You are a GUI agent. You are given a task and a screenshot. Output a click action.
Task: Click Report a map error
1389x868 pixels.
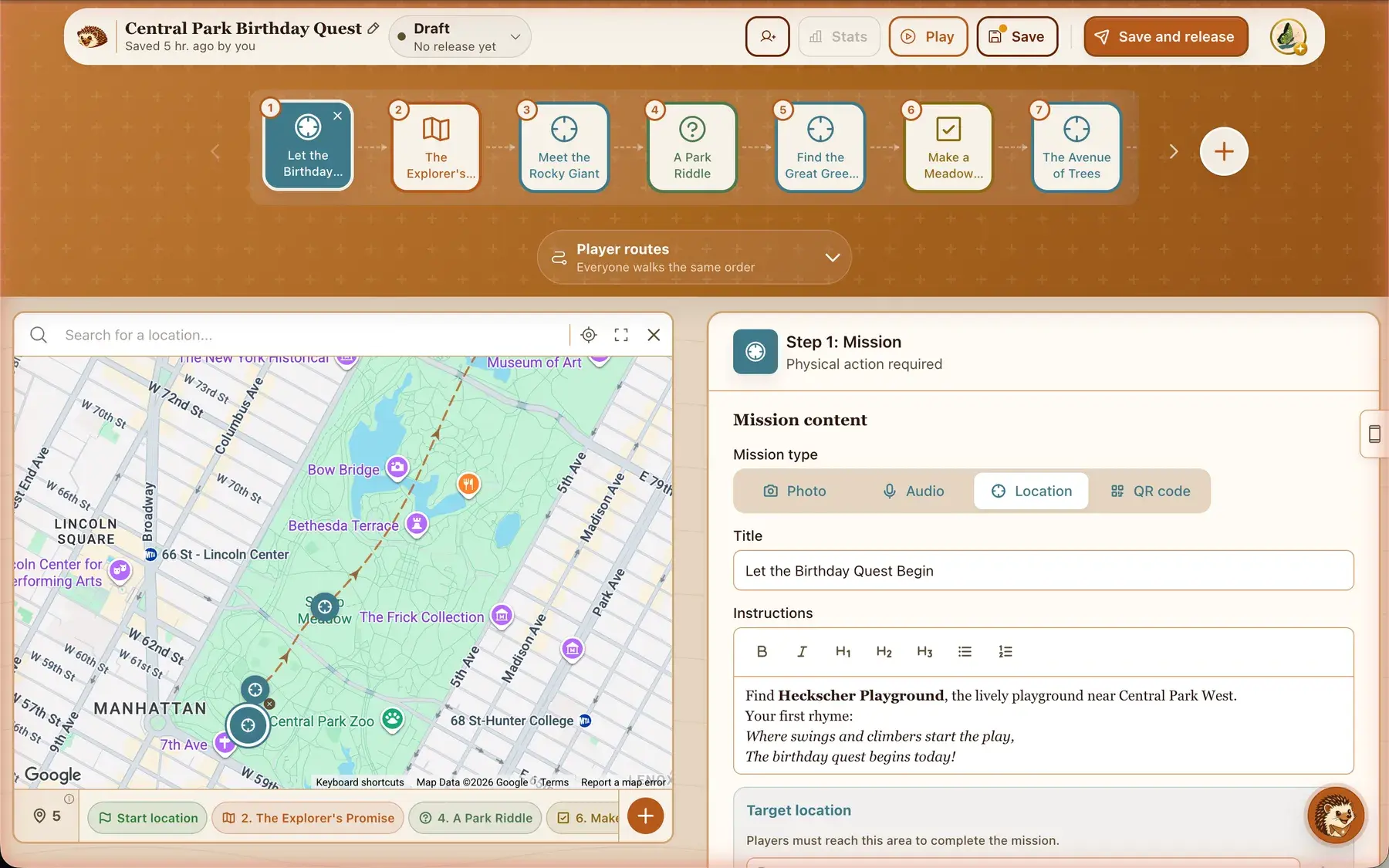(x=623, y=782)
